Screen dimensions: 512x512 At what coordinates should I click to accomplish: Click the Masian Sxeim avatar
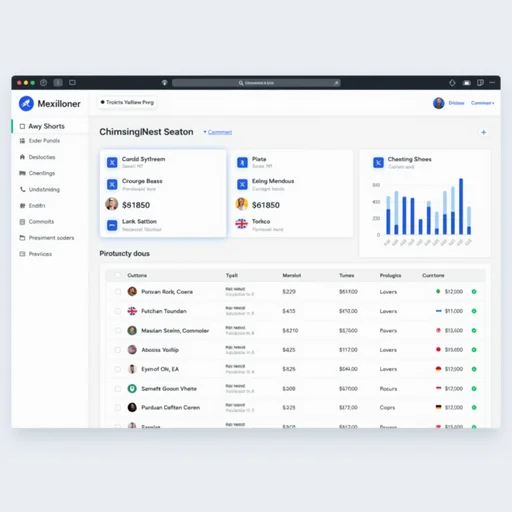(132, 330)
